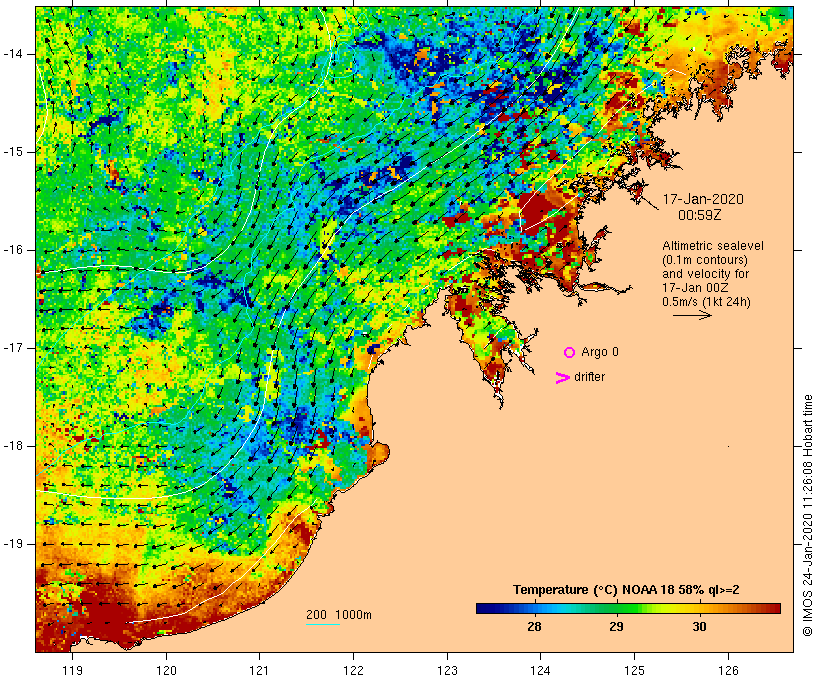Click the longitude axis label 124

point(540,670)
